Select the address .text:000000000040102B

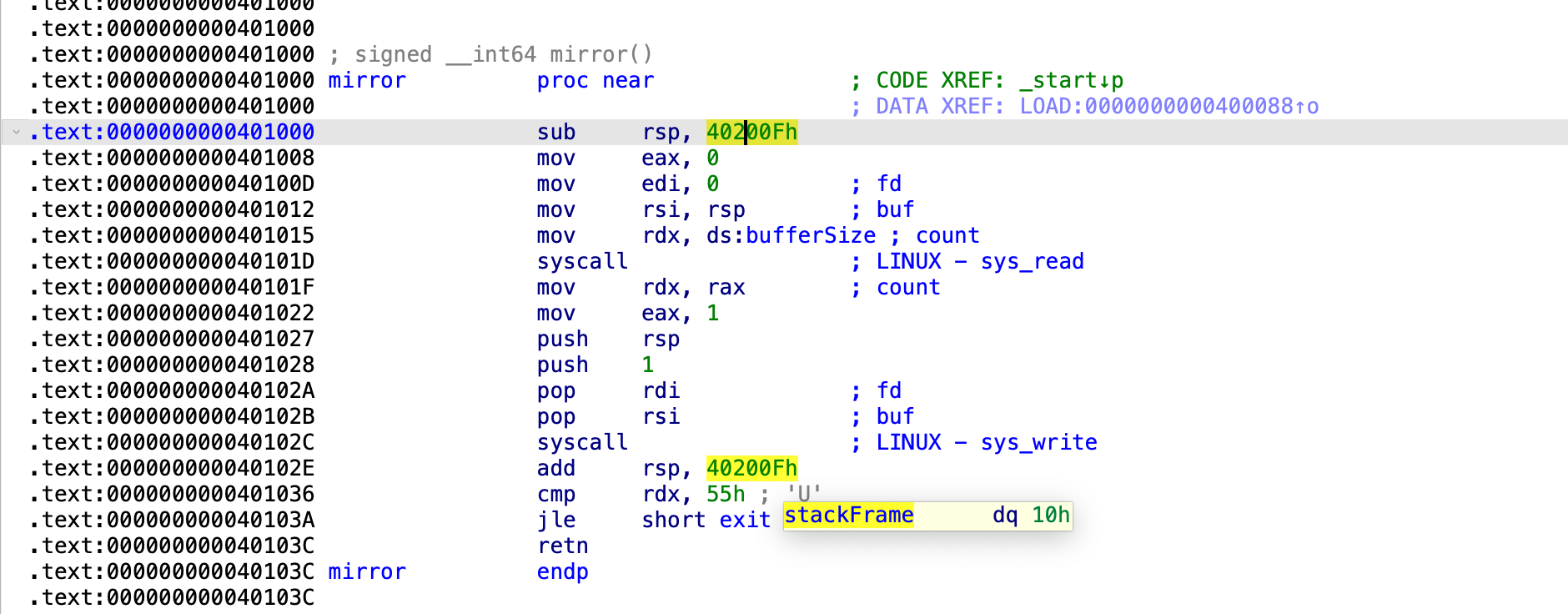click(x=171, y=416)
